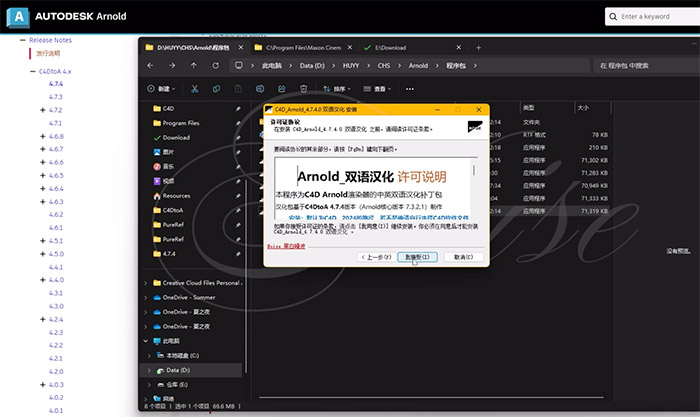
Task: Click the installer logo icon at top right
Action: pos(475,127)
